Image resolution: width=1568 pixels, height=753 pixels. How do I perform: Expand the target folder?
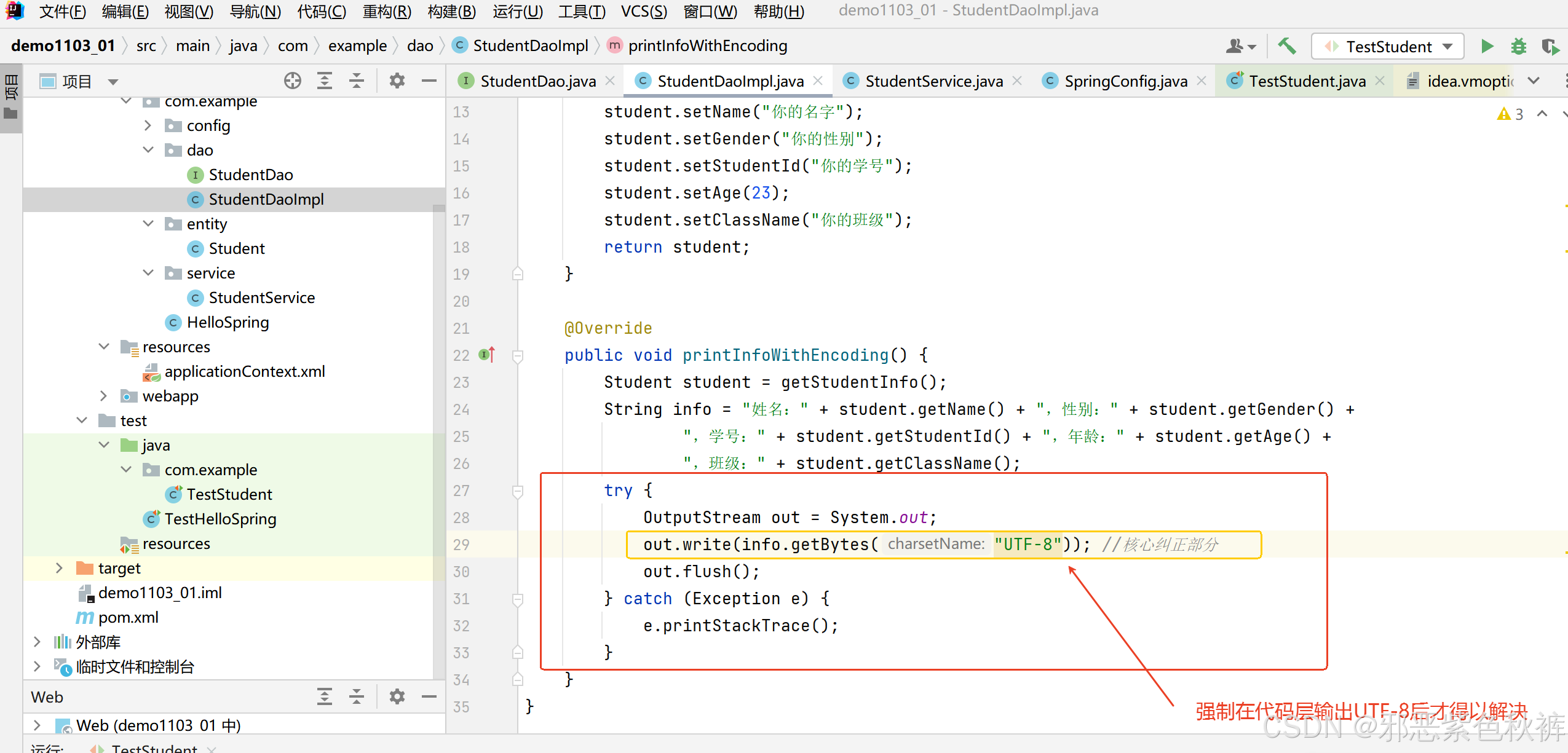[59, 568]
